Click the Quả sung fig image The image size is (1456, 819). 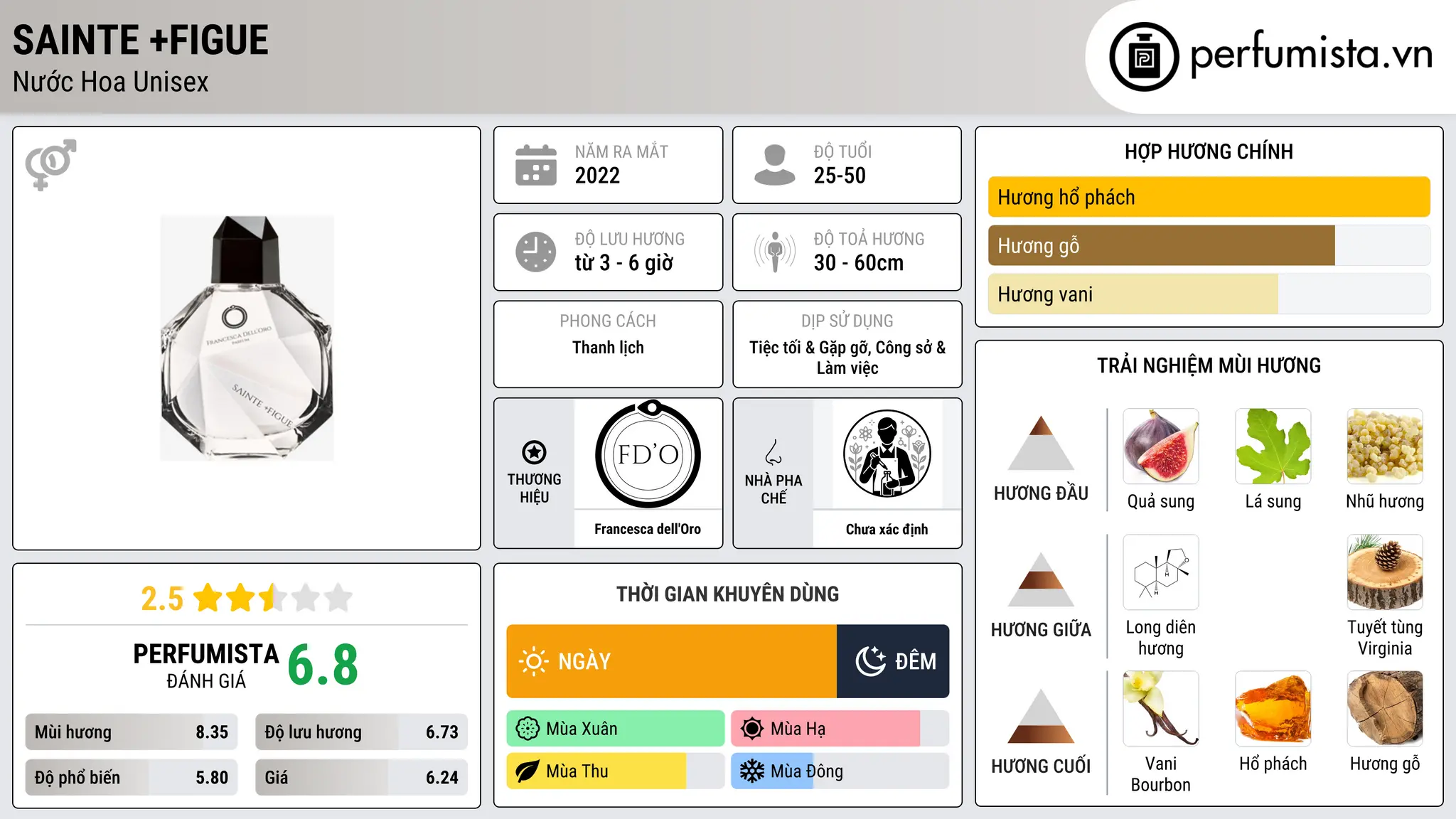tap(1161, 446)
